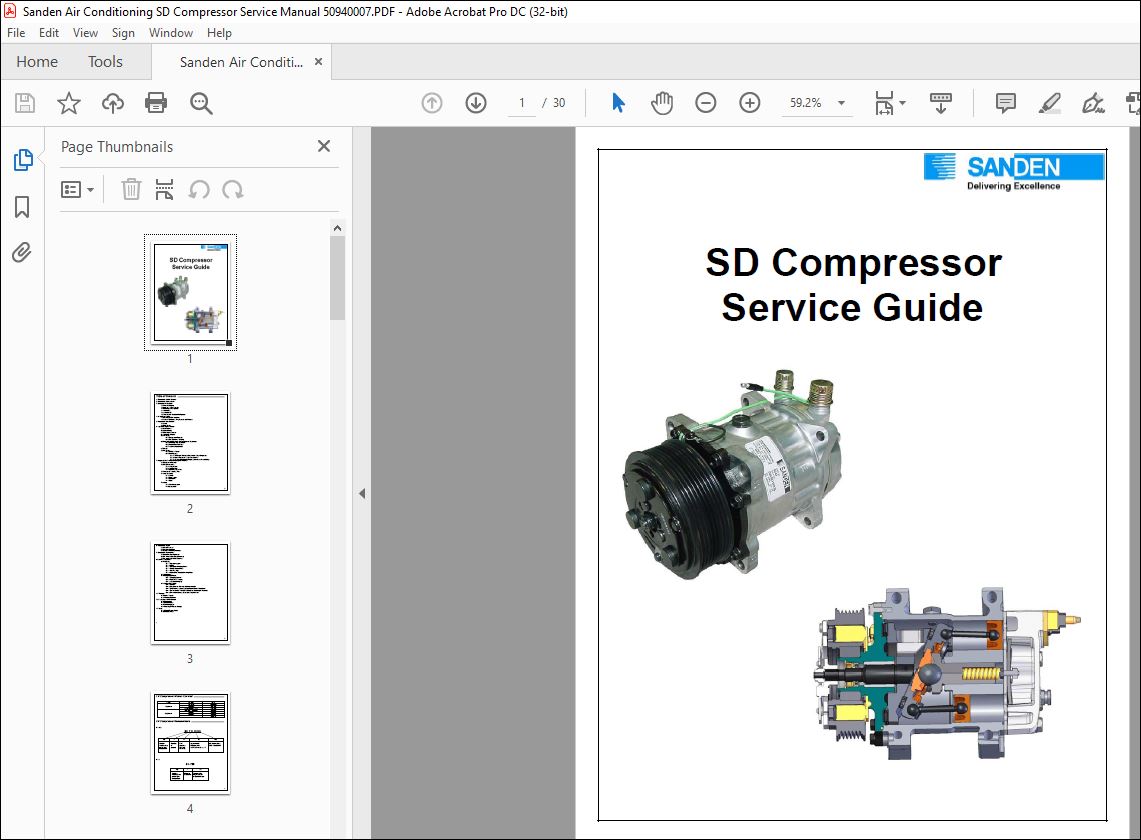Select the arrow Selection tool
This screenshot has width=1141, height=840.
pyautogui.click(x=619, y=103)
